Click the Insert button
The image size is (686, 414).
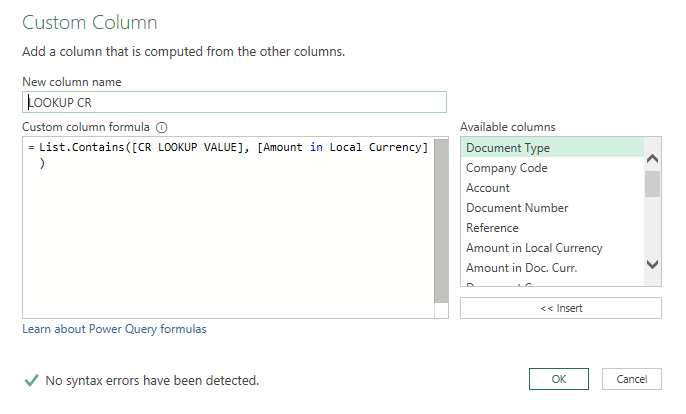pyautogui.click(x=560, y=308)
